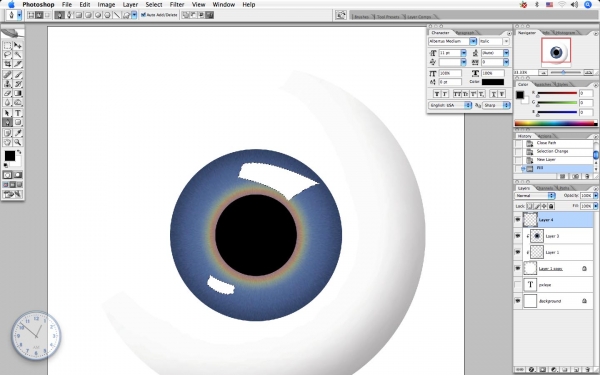Select the Slice tool
This screenshot has width=600, height=375.
(18, 64)
